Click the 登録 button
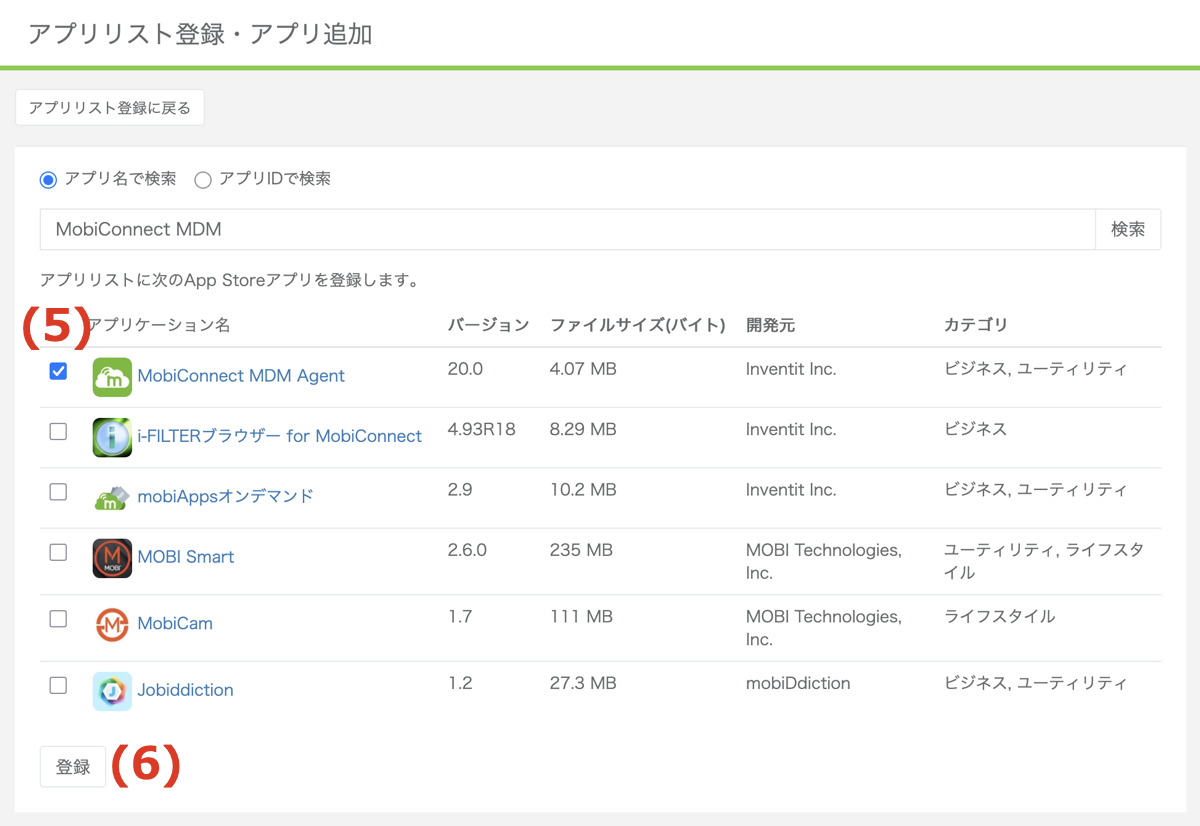1200x826 pixels. 73,767
